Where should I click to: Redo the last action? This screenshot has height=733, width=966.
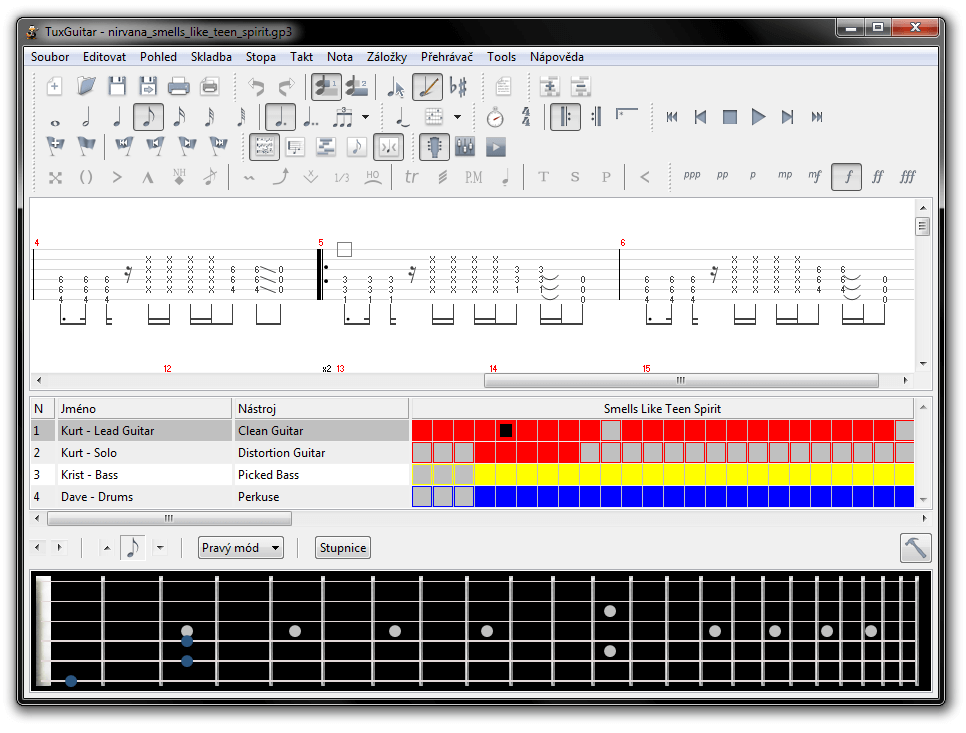tap(286, 86)
